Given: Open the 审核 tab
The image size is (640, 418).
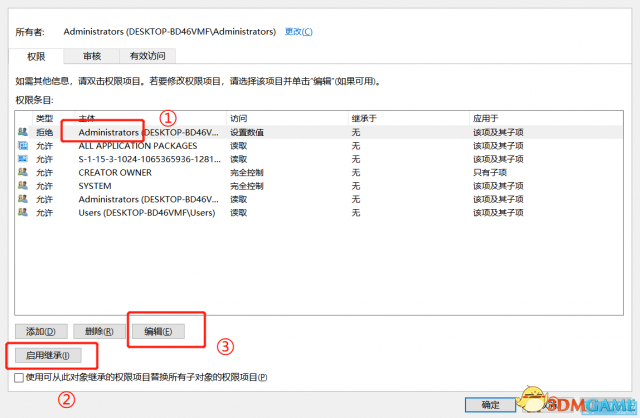Looking at the screenshot, I should click(91, 57).
